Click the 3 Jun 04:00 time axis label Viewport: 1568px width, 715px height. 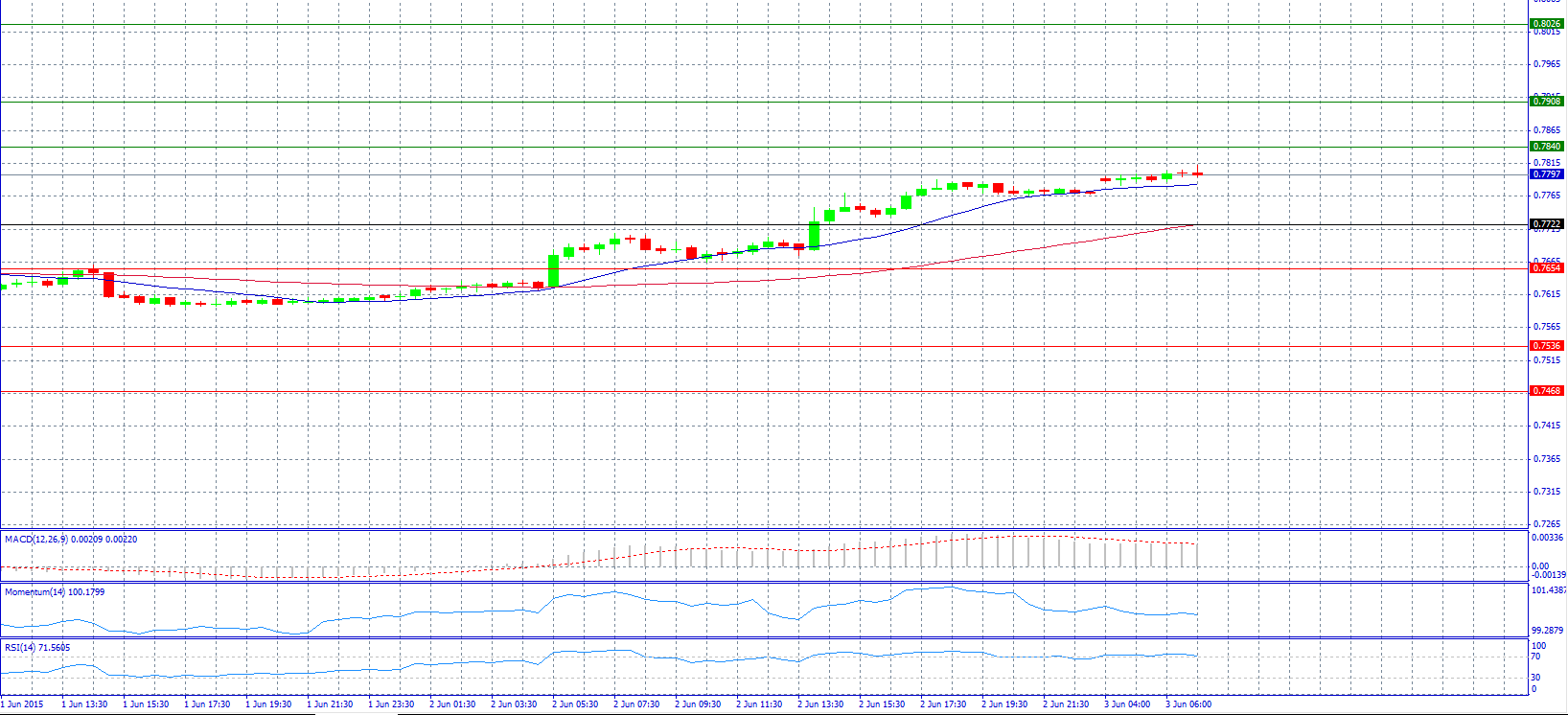1127,704
